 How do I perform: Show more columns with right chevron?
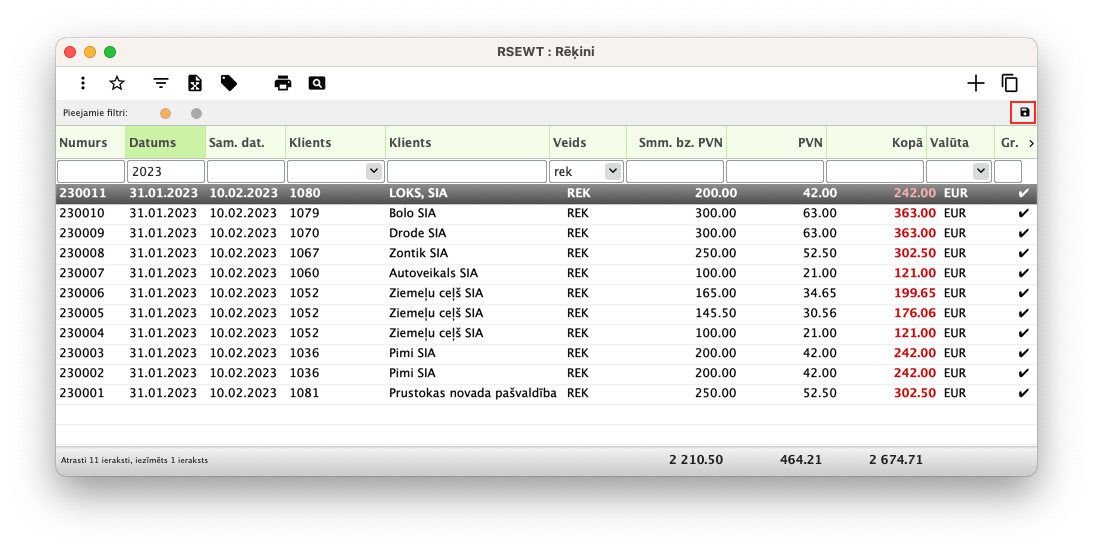1031,143
